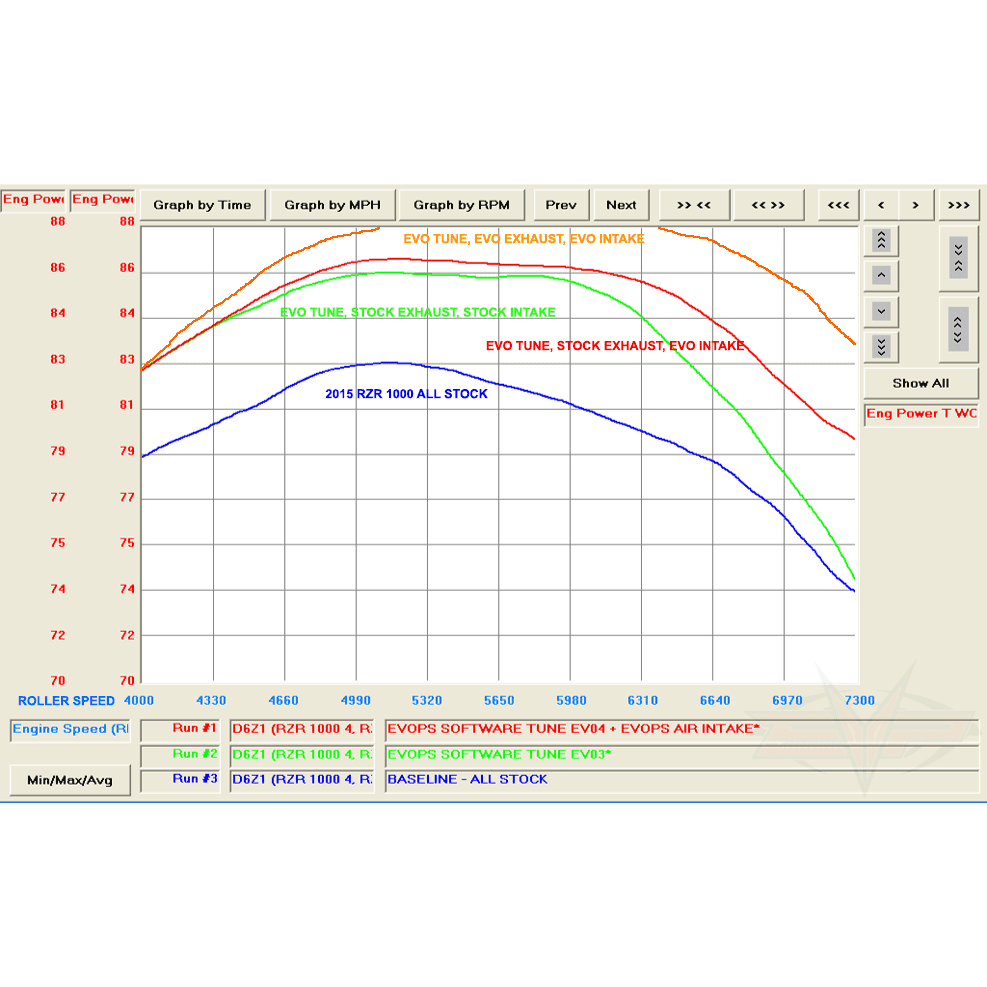Toggle Run #1 curve display
Image resolution: width=987 pixels, height=987 pixels.
click(195, 729)
